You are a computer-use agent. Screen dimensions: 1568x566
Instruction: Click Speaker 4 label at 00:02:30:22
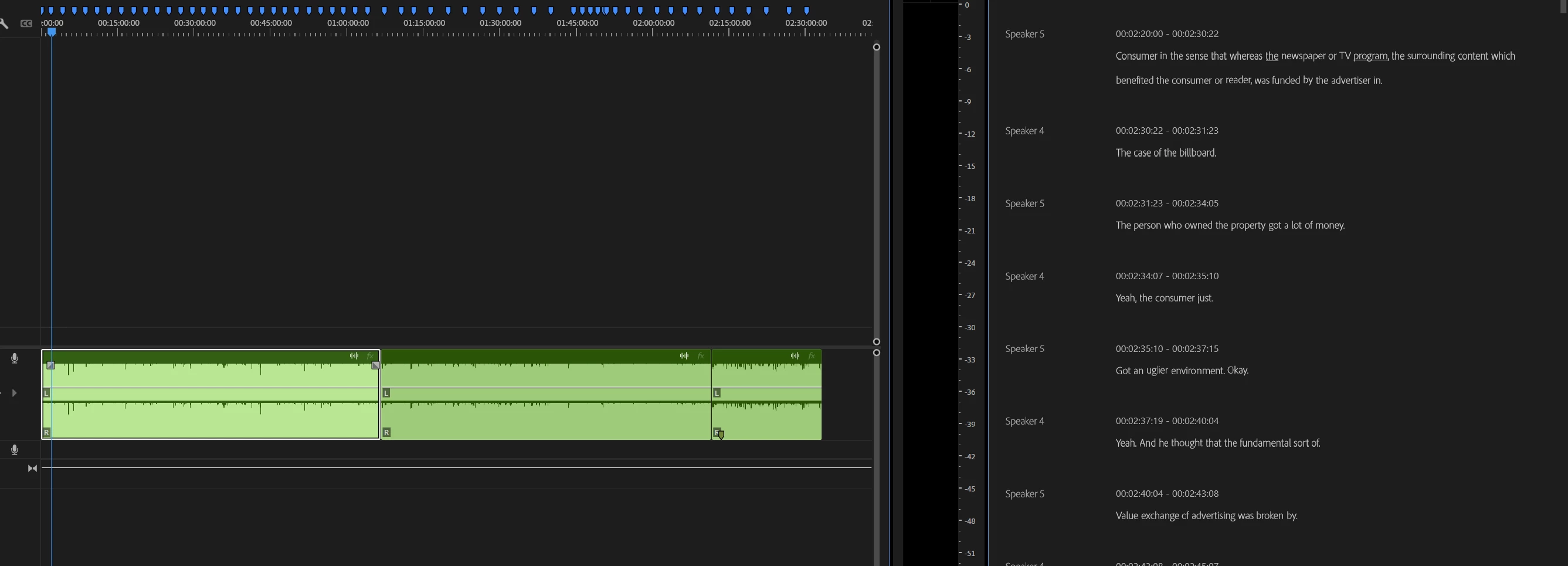pyautogui.click(x=1024, y=131)
